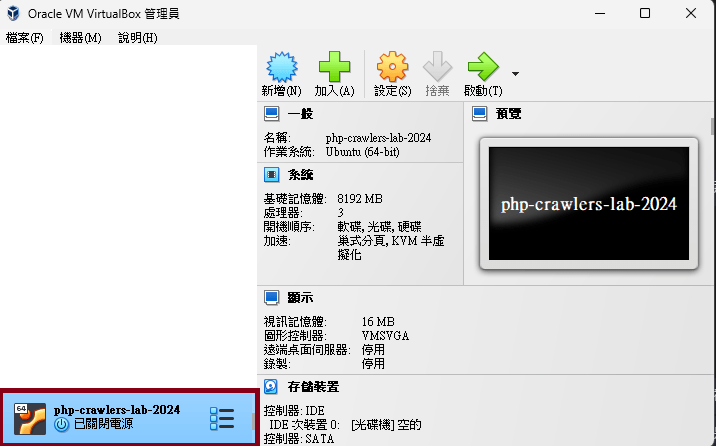Viewport: 716px width, 446px height.
Task: Click the VirtualBox app icon in title bar
Action: pyautogui.click(x=14, y=13)
